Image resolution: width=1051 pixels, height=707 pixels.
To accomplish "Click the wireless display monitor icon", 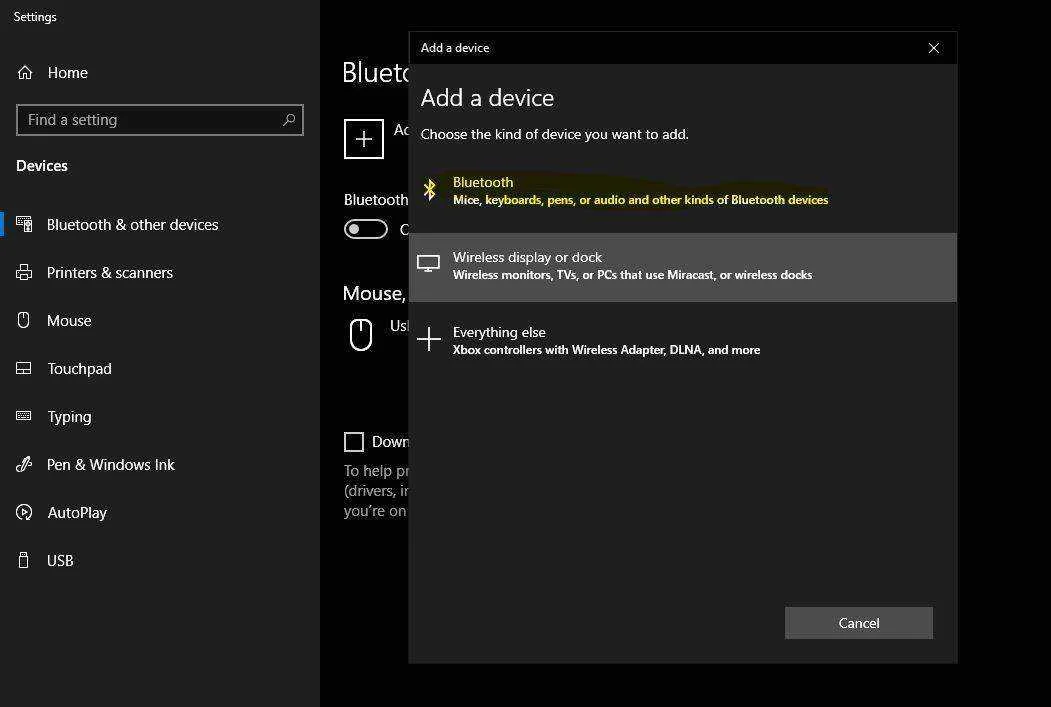I will [x=428, y=264].
